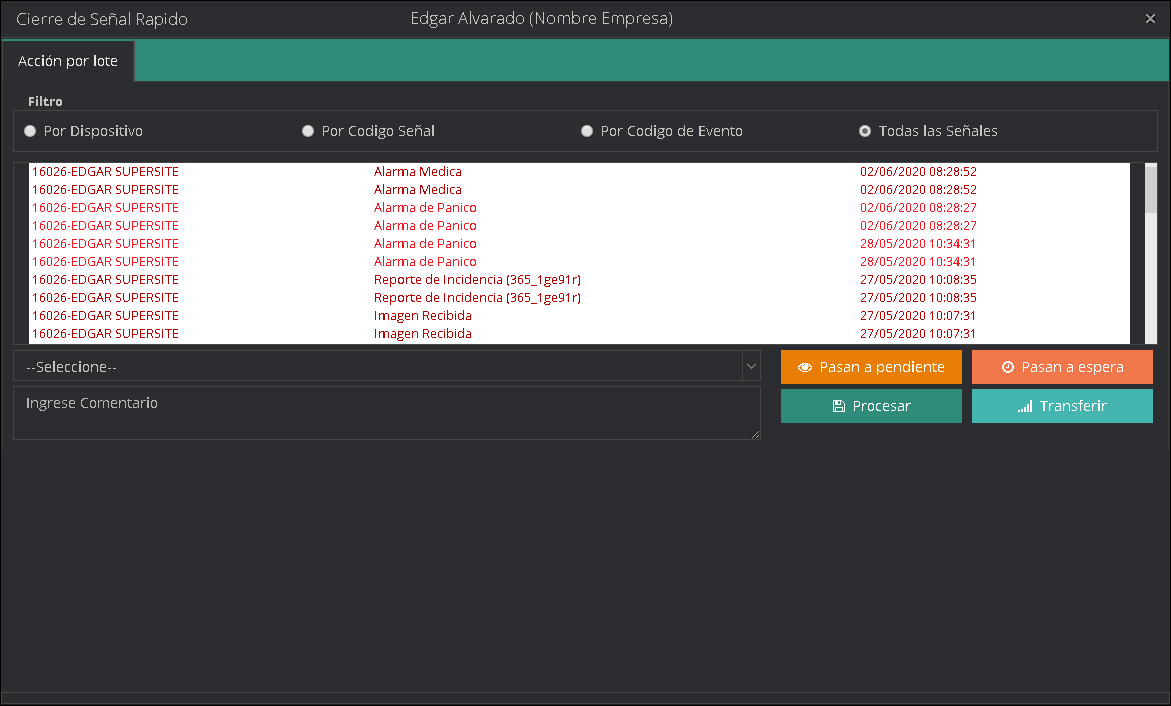Screen dimensions: 1171x706
Task: Click the eye icon on Pasan a pendiente
Action: pyautogui.click(x=805, y=367)
